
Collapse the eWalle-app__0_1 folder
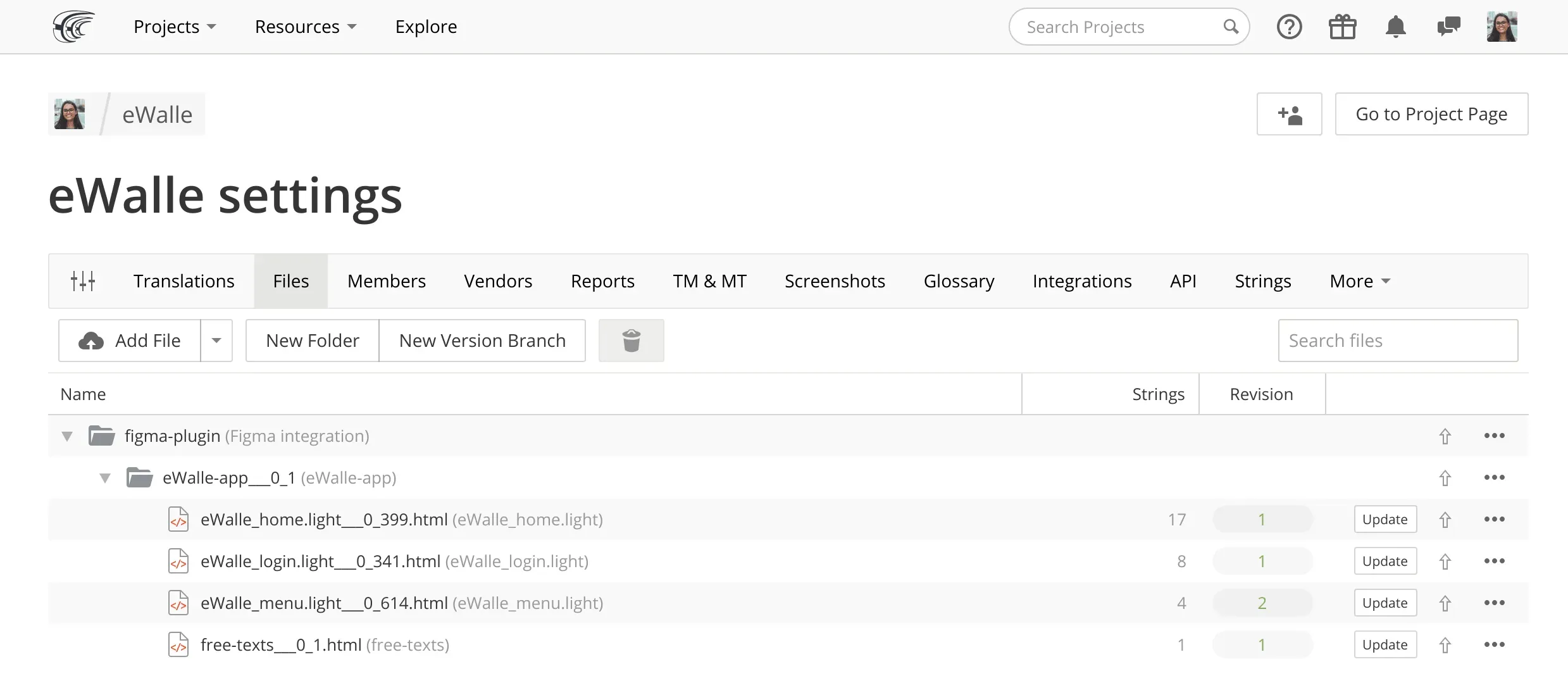[x=105, y=478]
